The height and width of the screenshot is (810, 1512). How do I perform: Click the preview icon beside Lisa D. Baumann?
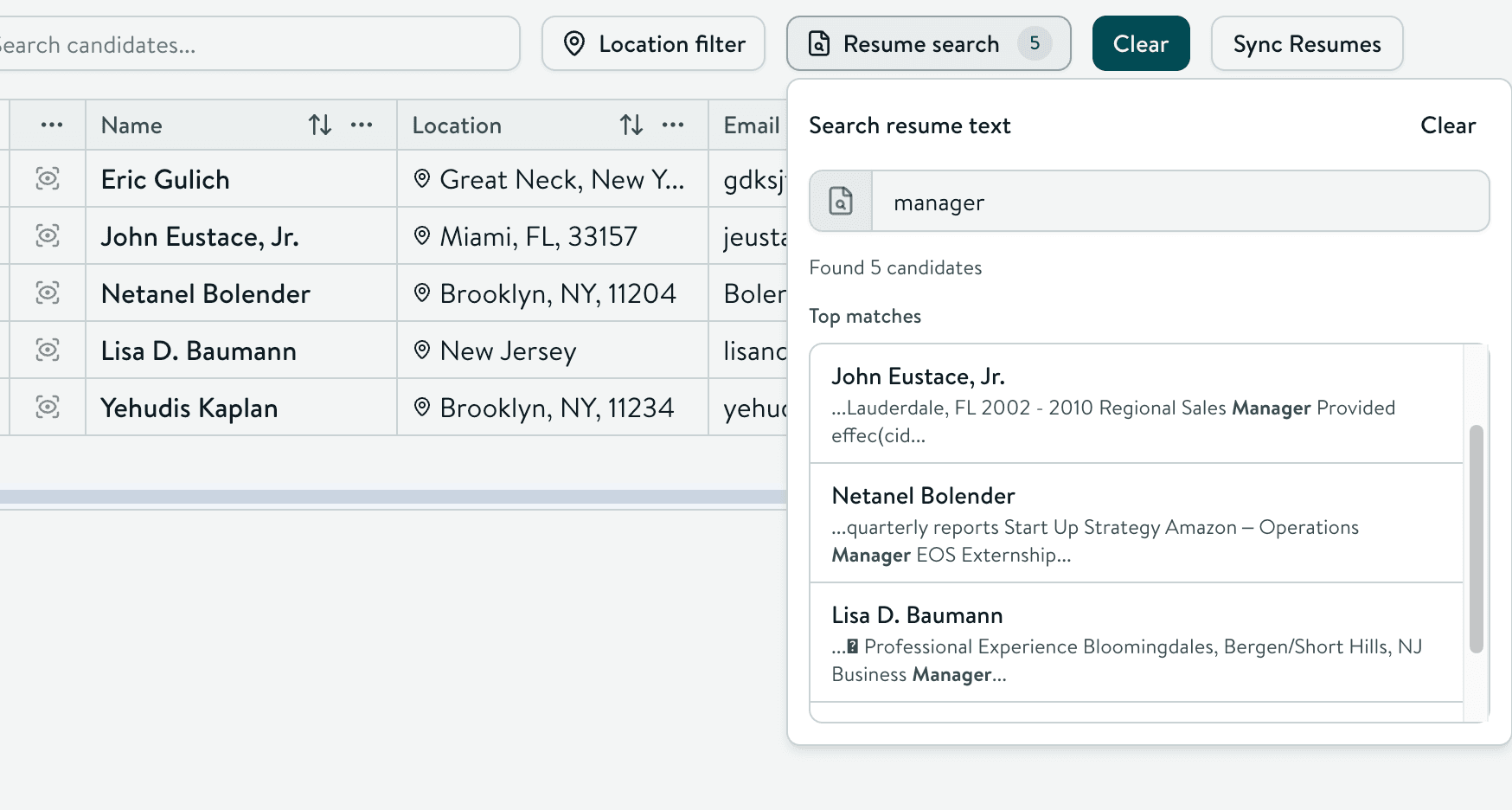click(48, 350)
